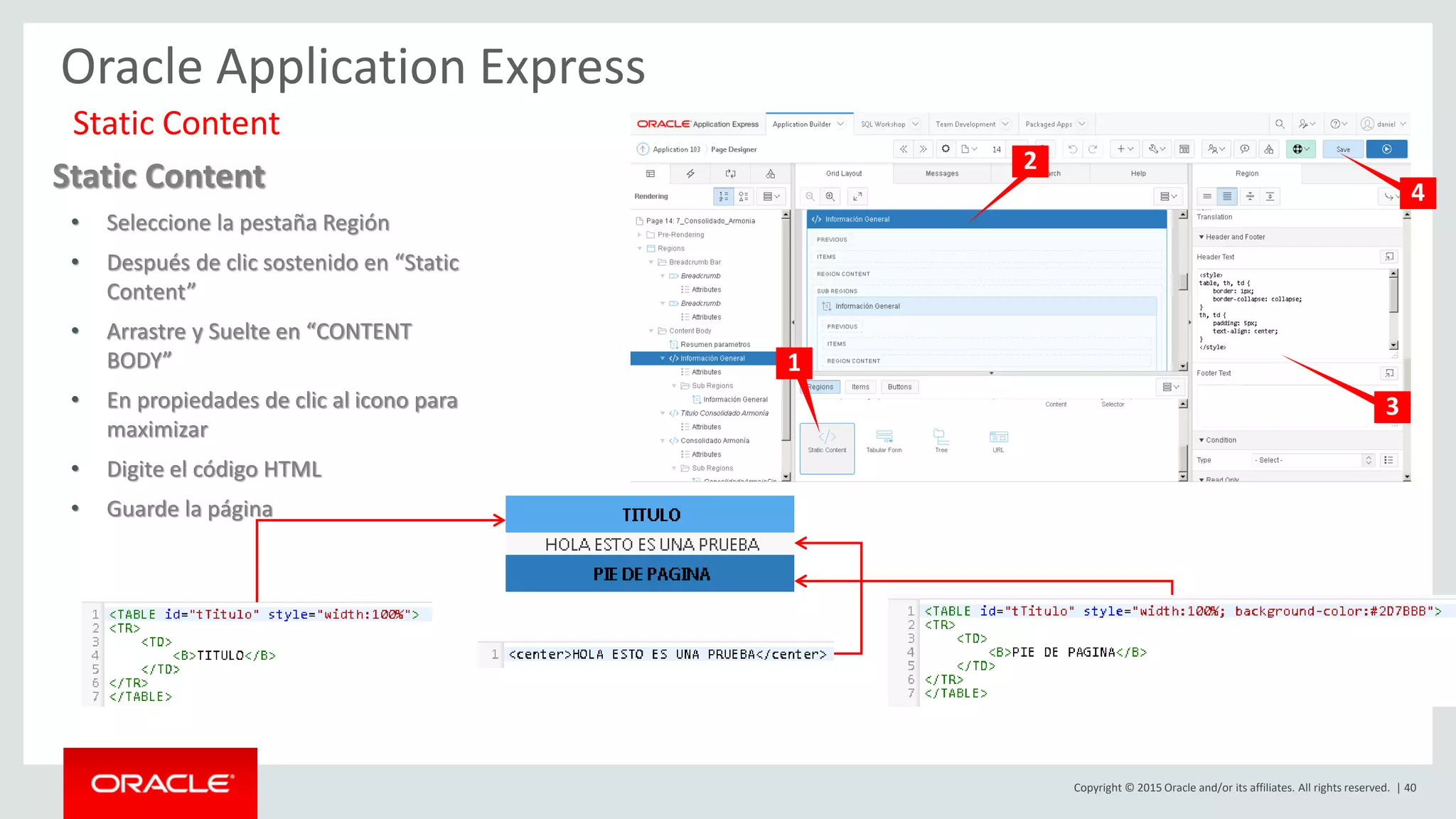This screenshot has height=819, width=1456.
Task: Select the Tree region type
Action: tap(941, 441)
